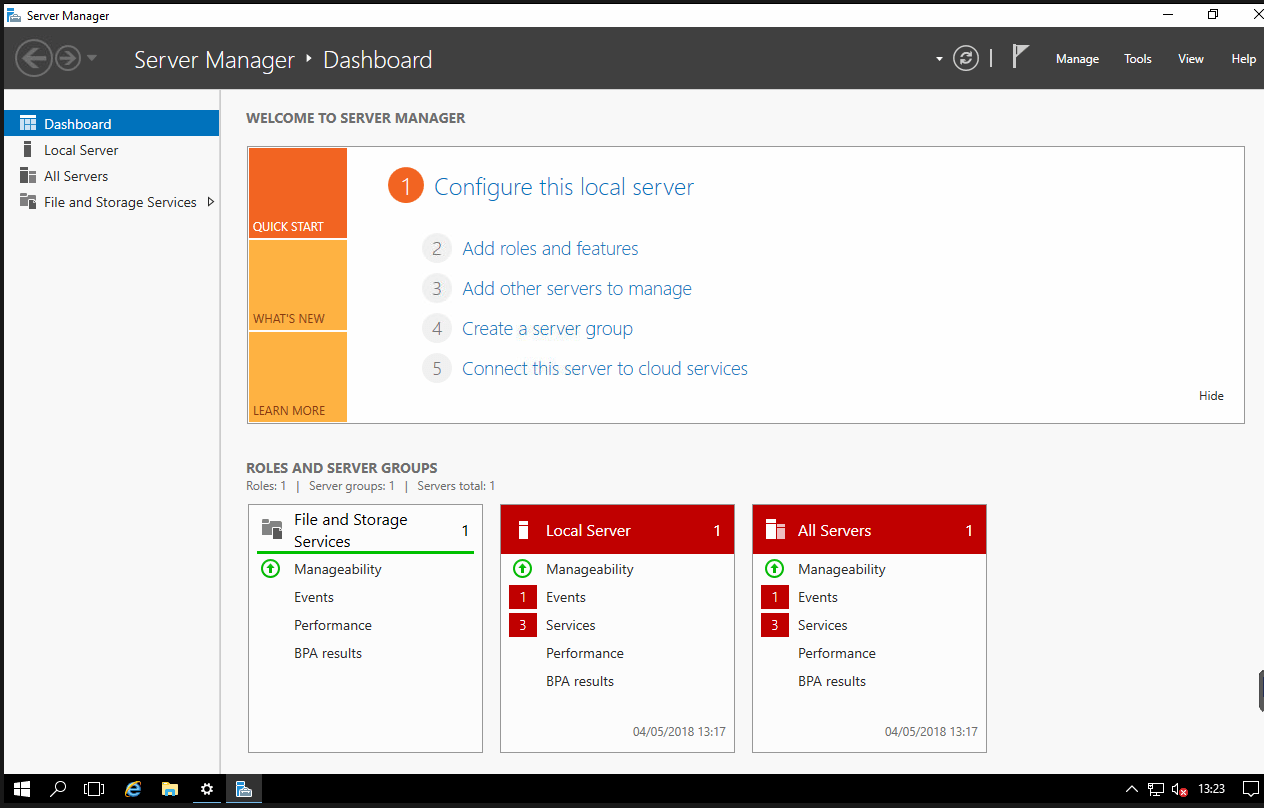Click the File and Storage Services sidebar icon

(28, 202)
